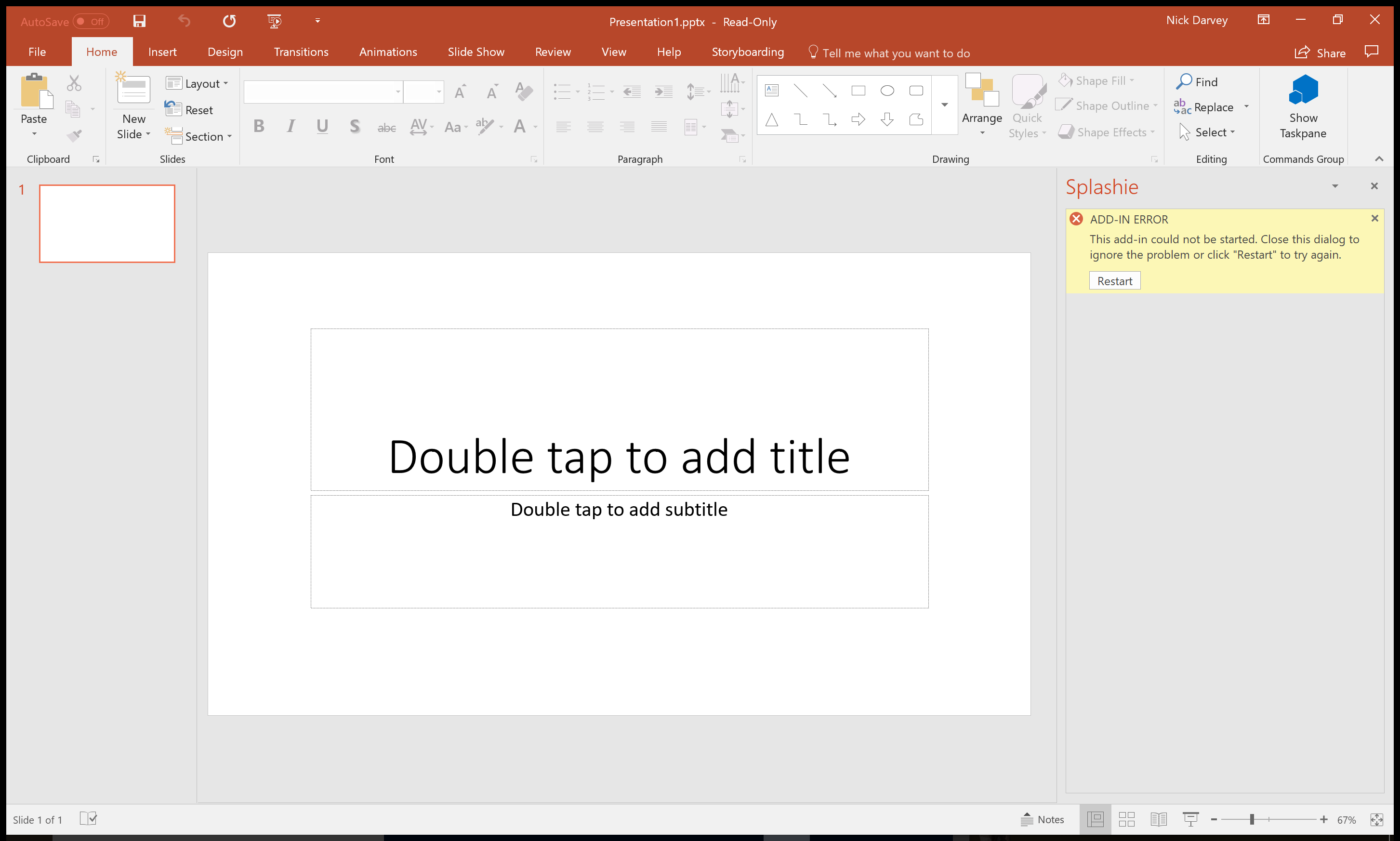Toggle bold formatting
Viewport: 1400px width, 841px height.
259,126
